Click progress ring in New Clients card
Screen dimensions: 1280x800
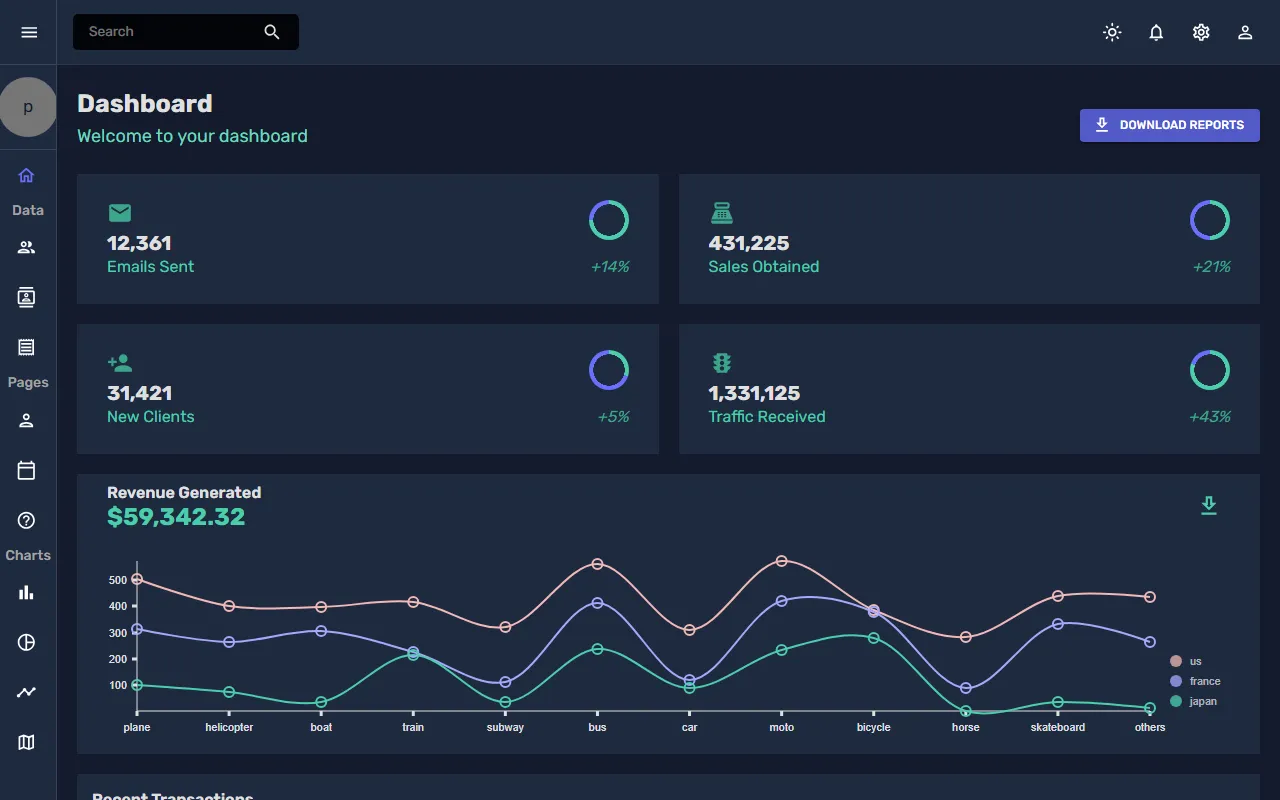coord(609,370)
